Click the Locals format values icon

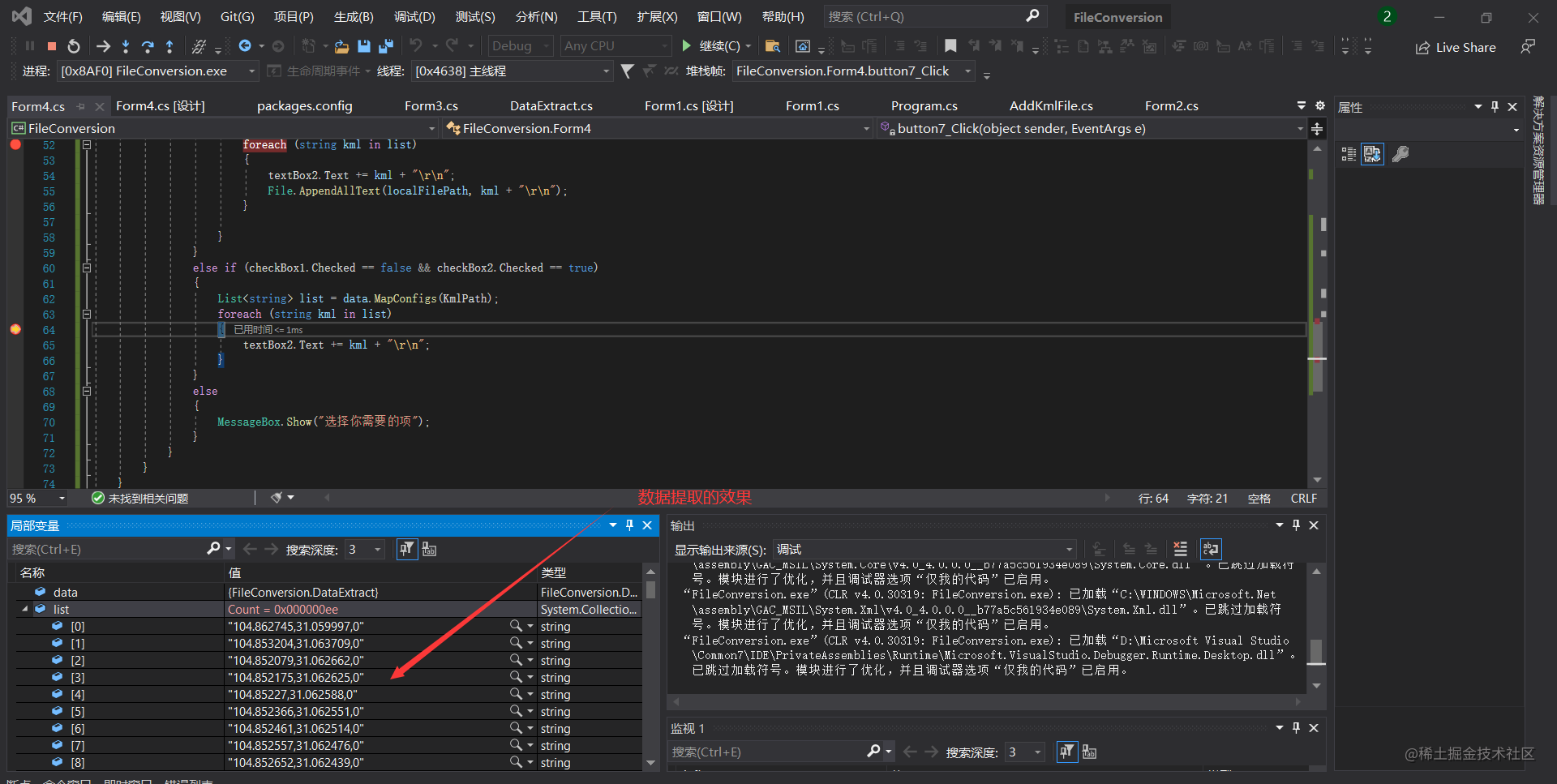[x=430, y=550]
